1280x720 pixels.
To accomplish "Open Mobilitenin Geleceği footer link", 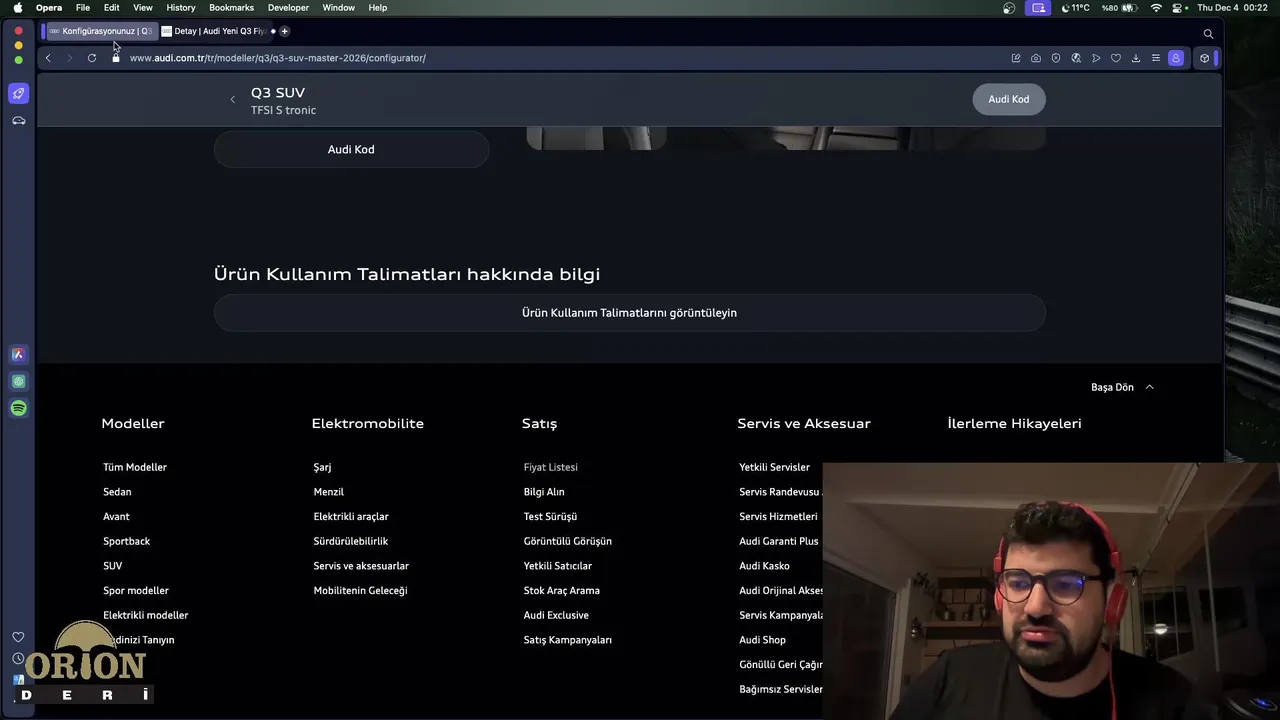I will pyautogui.click(x=361, y=591).
